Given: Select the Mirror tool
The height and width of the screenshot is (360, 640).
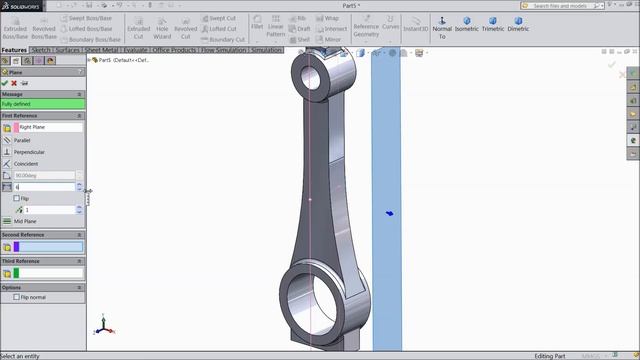Looking at the screenshot, I should tap(328, 40).
